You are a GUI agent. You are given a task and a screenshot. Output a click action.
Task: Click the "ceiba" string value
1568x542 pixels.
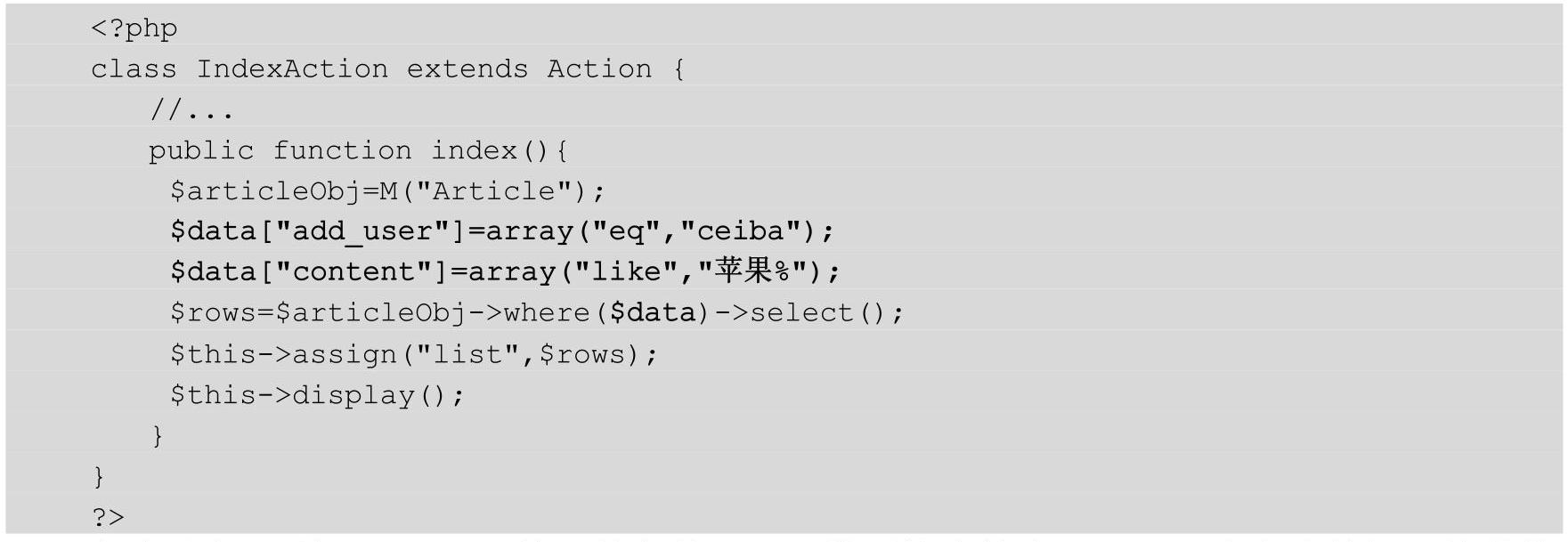(741, 231)
